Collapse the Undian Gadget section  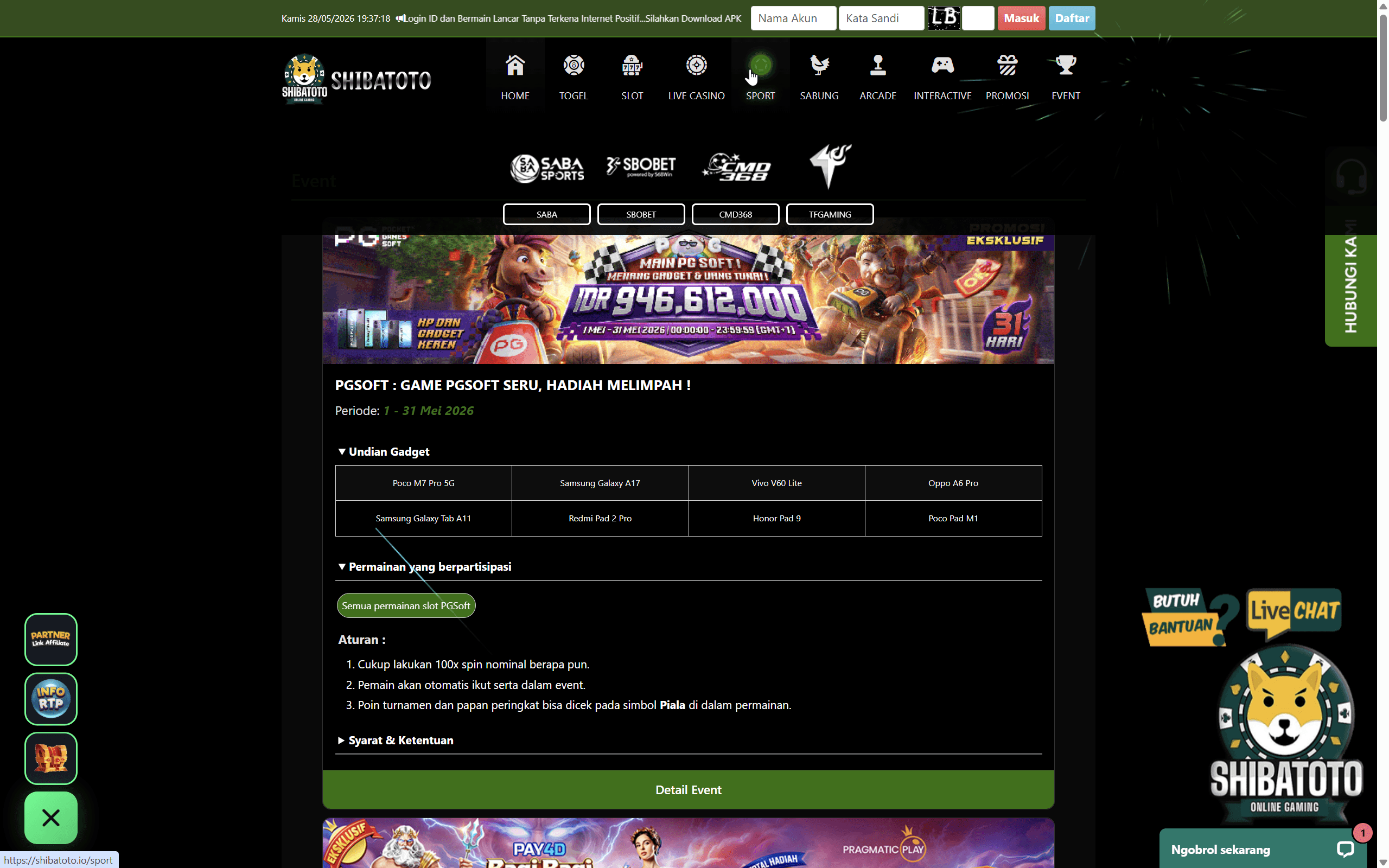(384, 452)
